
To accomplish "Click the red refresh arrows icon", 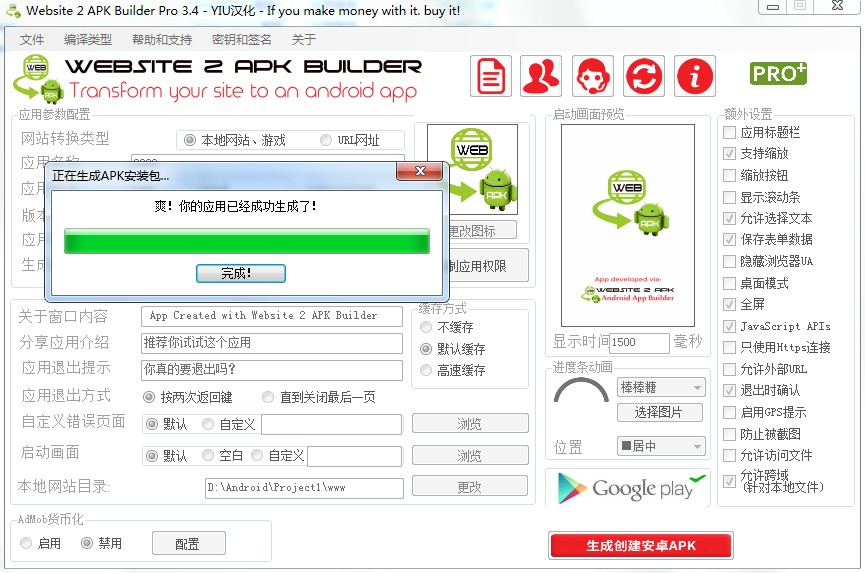I will coord(644,76).
